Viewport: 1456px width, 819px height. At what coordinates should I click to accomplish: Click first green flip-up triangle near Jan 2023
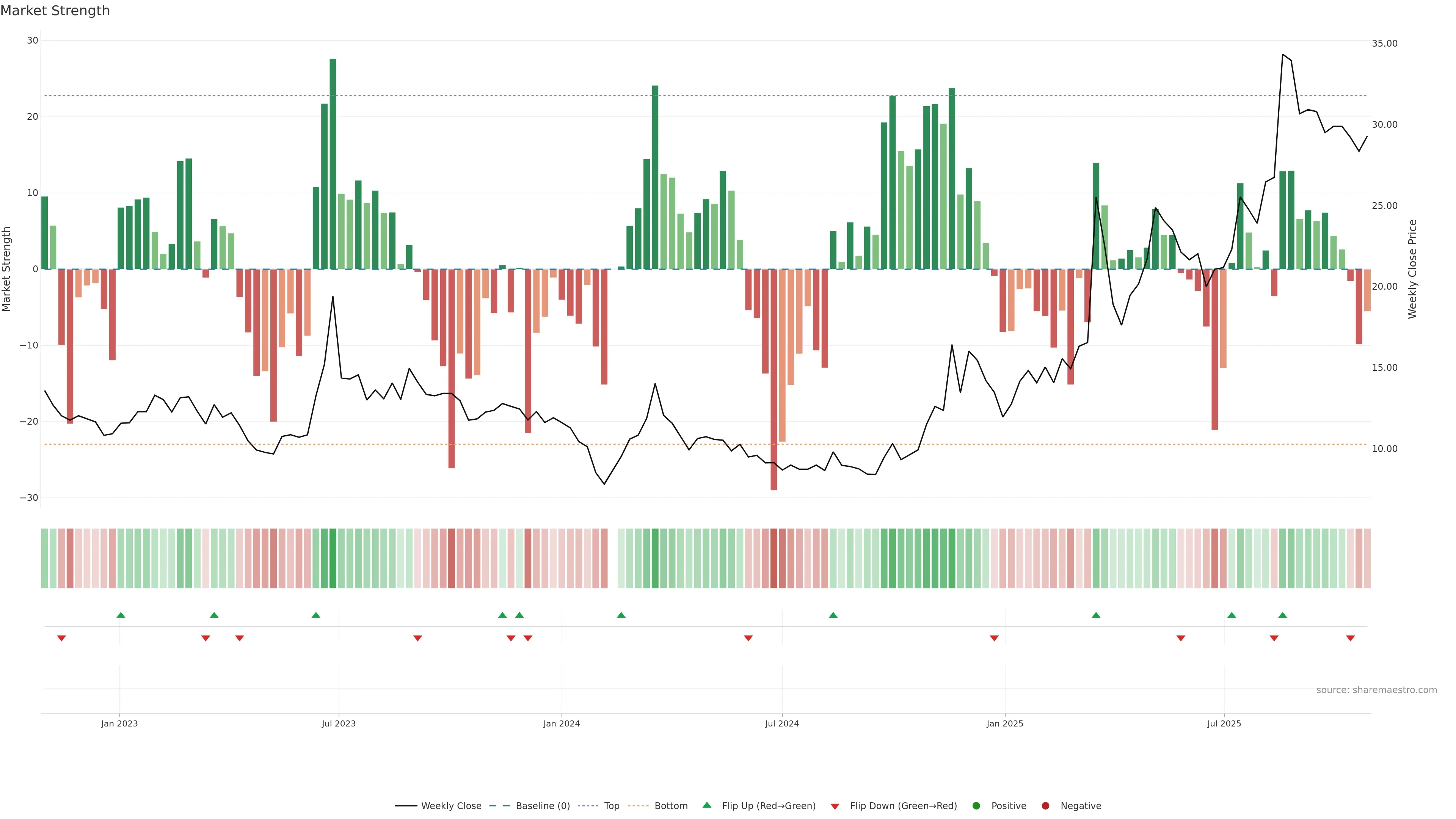click(121, 615)
